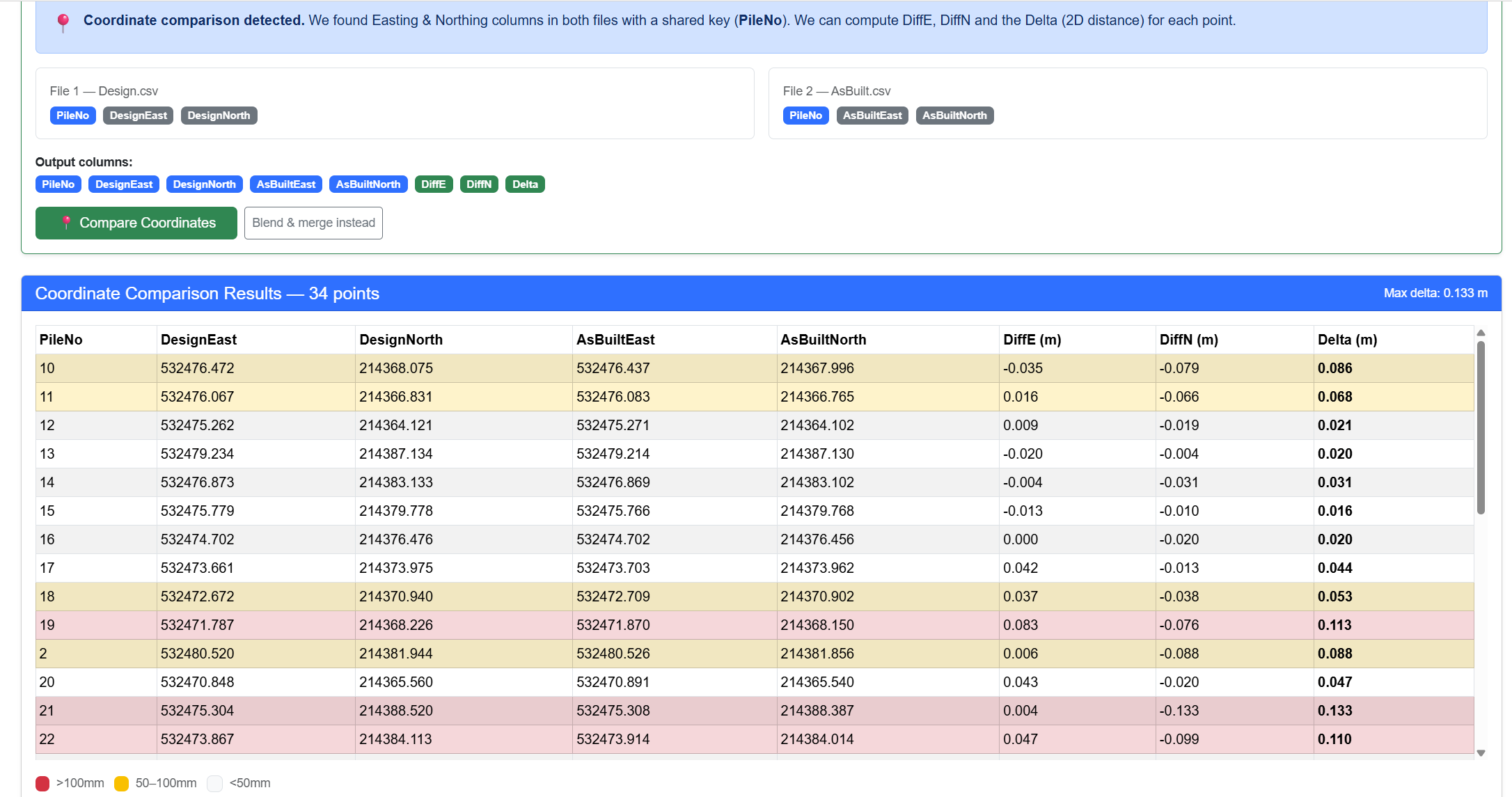Click DesignNorth value 214376.476
Screen dimensions: 1512x797
(x=396, y=539)
